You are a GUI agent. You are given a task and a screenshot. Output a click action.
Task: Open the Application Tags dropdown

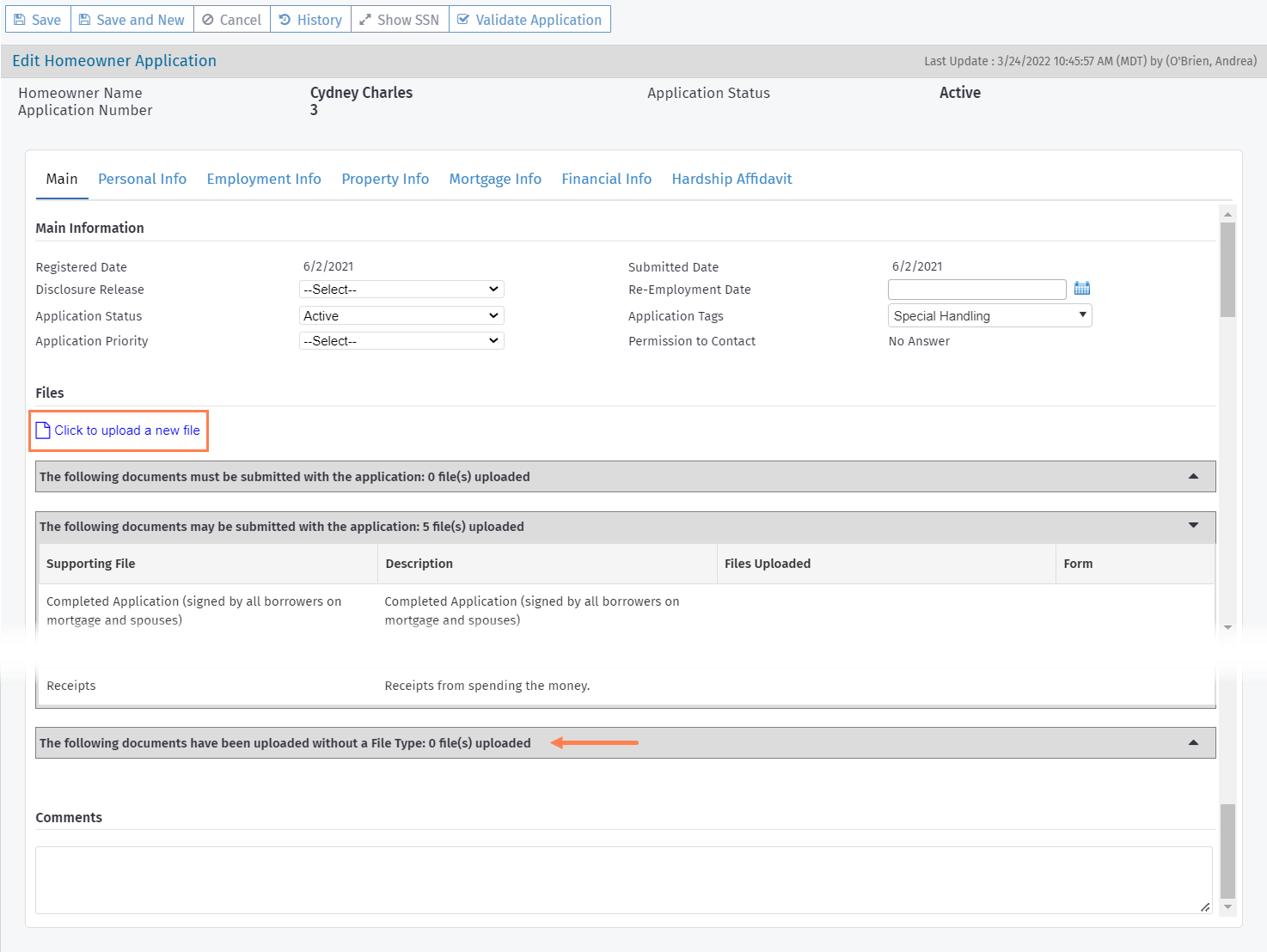989,316
